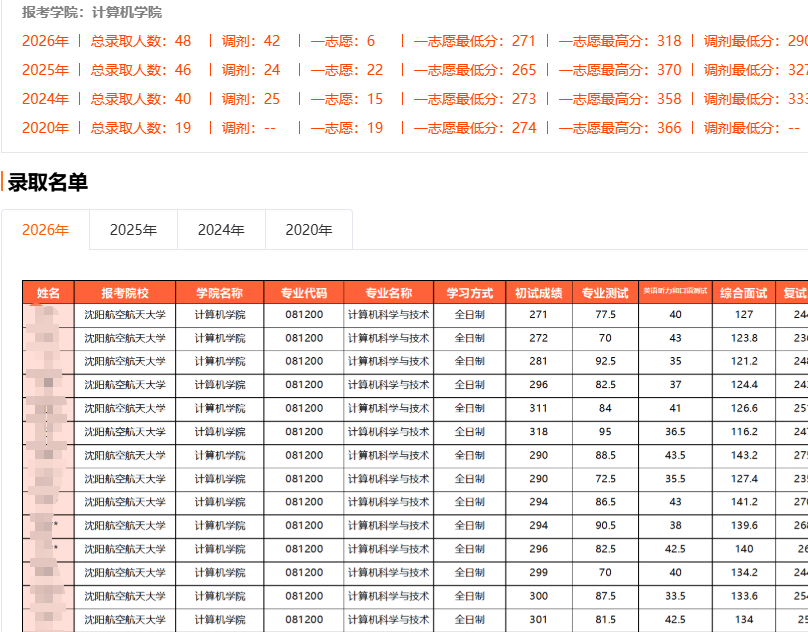Viewport: 808px width, 632px height.
Task: Click the 综合面试 cell showing 116.2
Action: pyautogui.click(x=744, y=432)
